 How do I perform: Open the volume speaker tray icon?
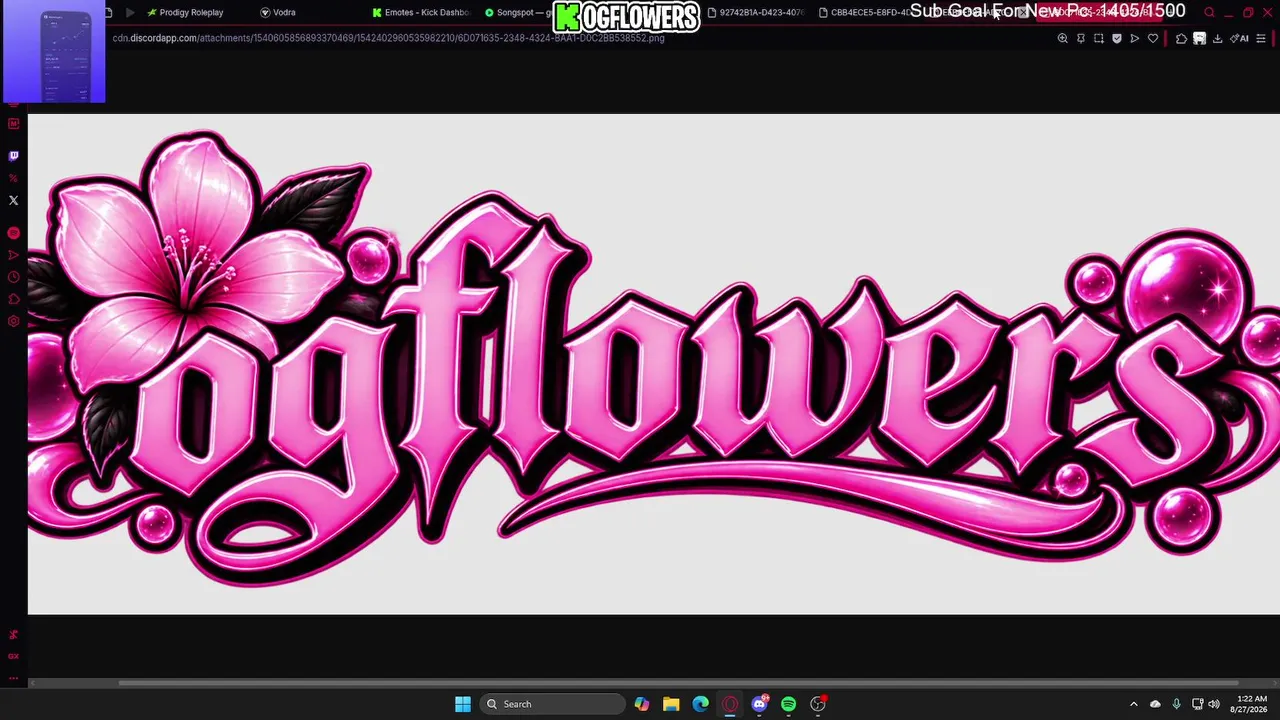(x=1214, y=704)
